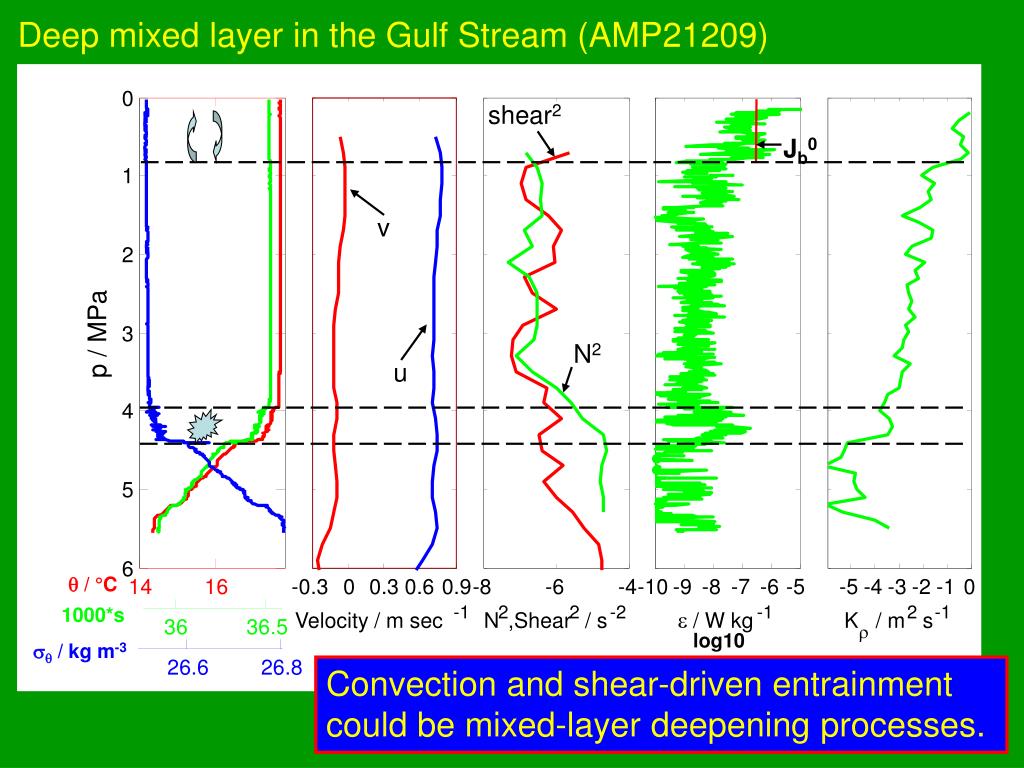This screenshot has height=768, width=1024.
Task: Click the '26.6' density tick value
Action: pos(187,667)
